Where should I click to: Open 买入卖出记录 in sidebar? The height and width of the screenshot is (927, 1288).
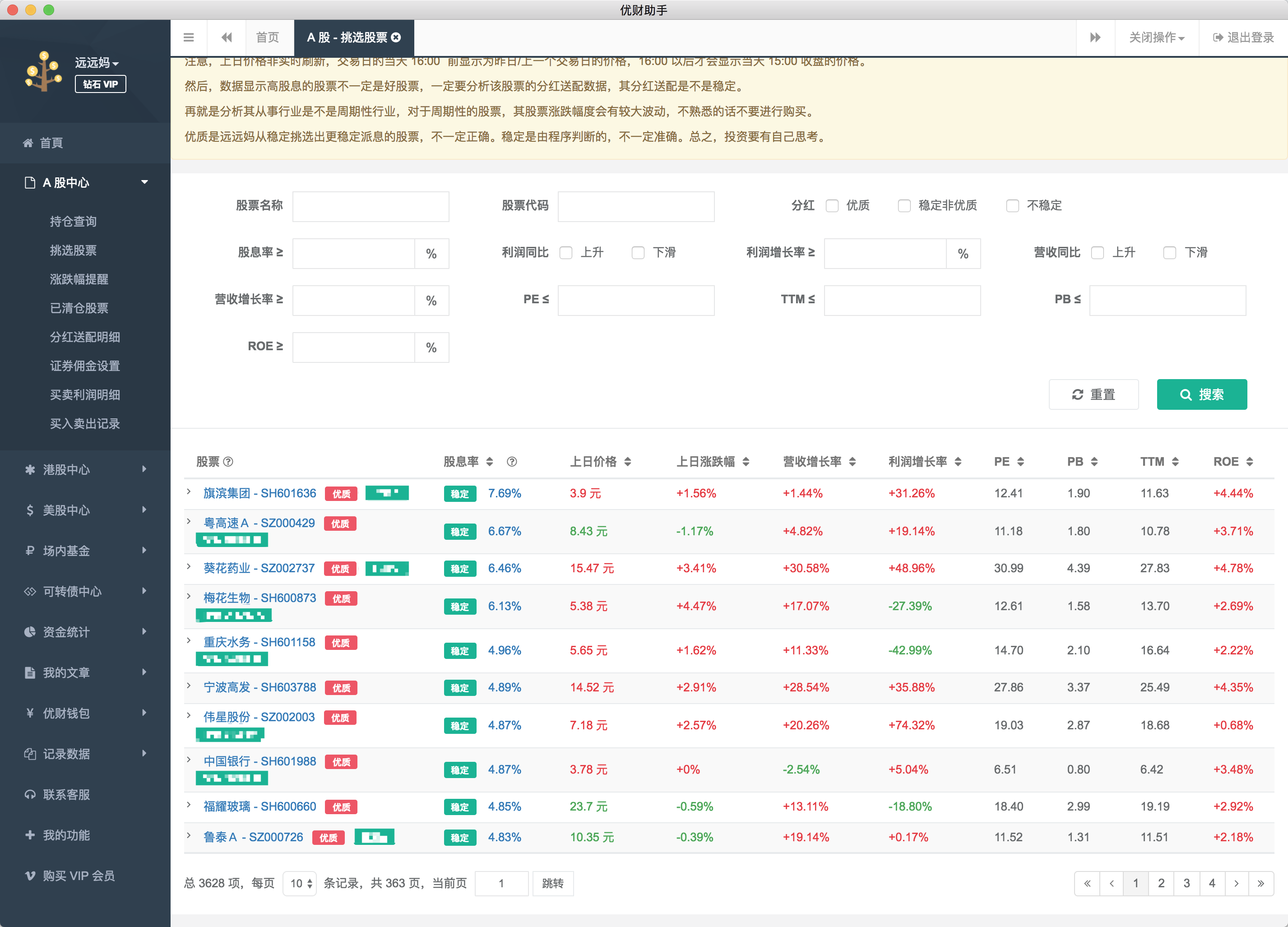(84, 424)
